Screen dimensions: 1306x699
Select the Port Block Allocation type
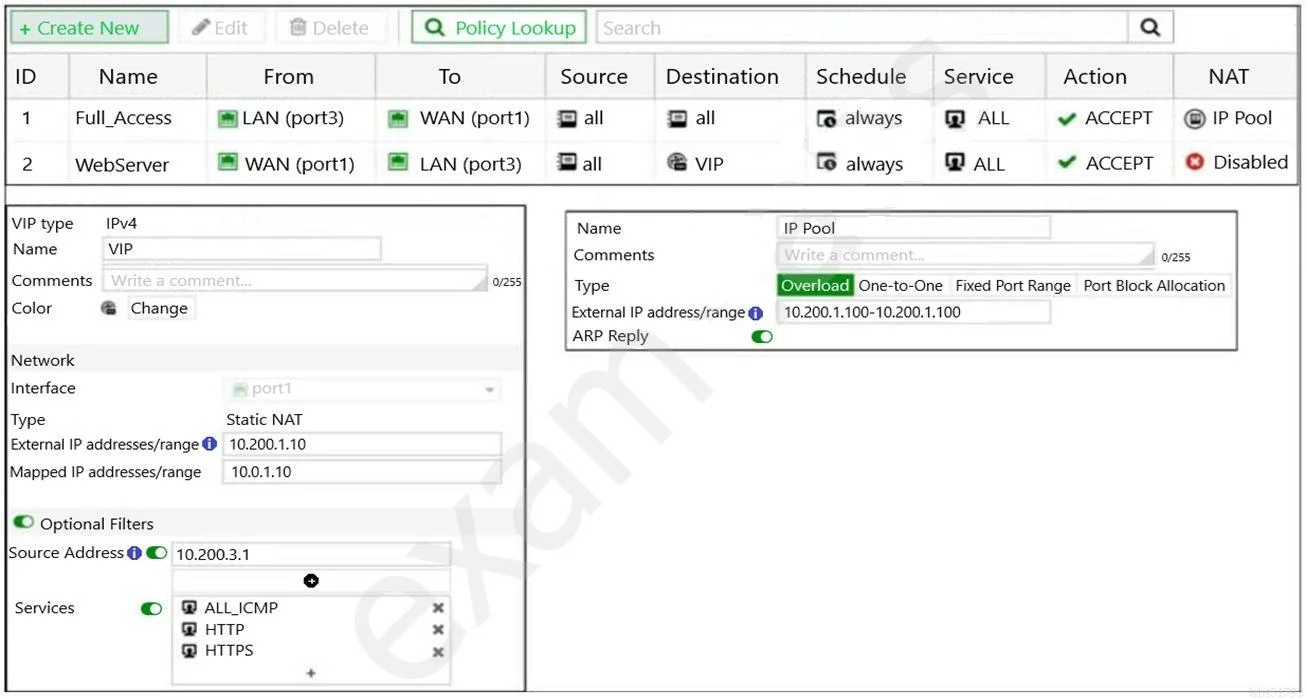(x=1154, y=286)
